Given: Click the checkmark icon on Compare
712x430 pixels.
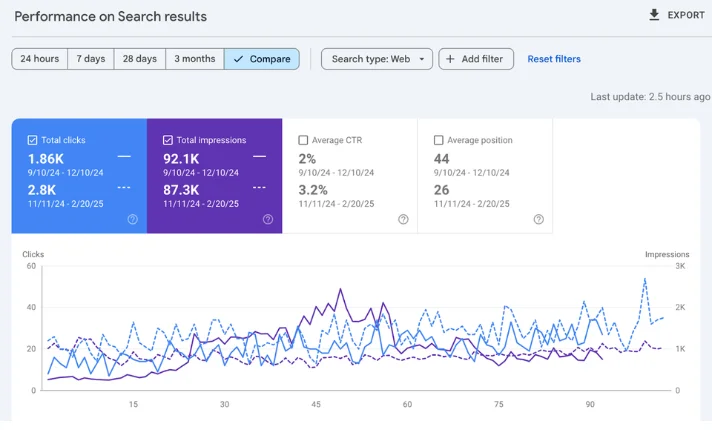Looking at the screenshot, I should tap(237, 59).
